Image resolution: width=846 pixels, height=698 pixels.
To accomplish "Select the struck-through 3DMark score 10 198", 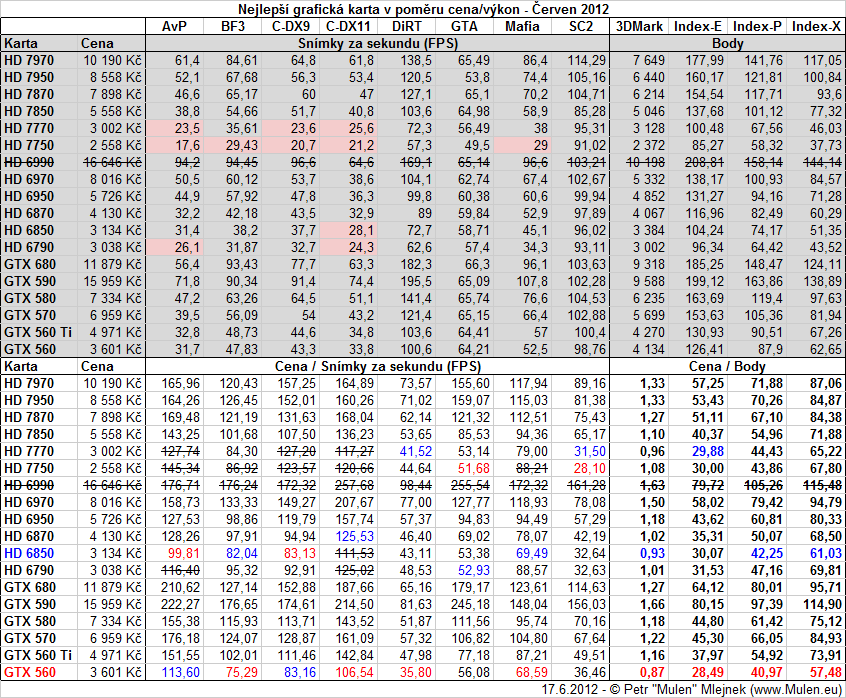I will click(x=645, y=162).
